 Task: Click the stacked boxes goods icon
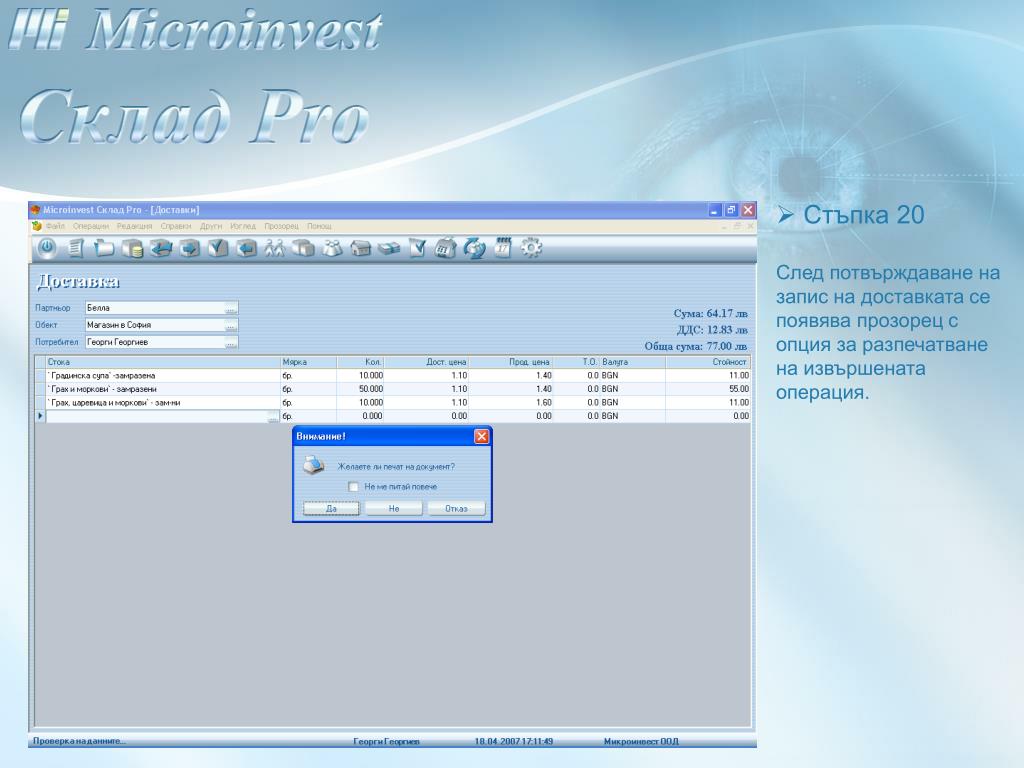click(x=303, y=248)
